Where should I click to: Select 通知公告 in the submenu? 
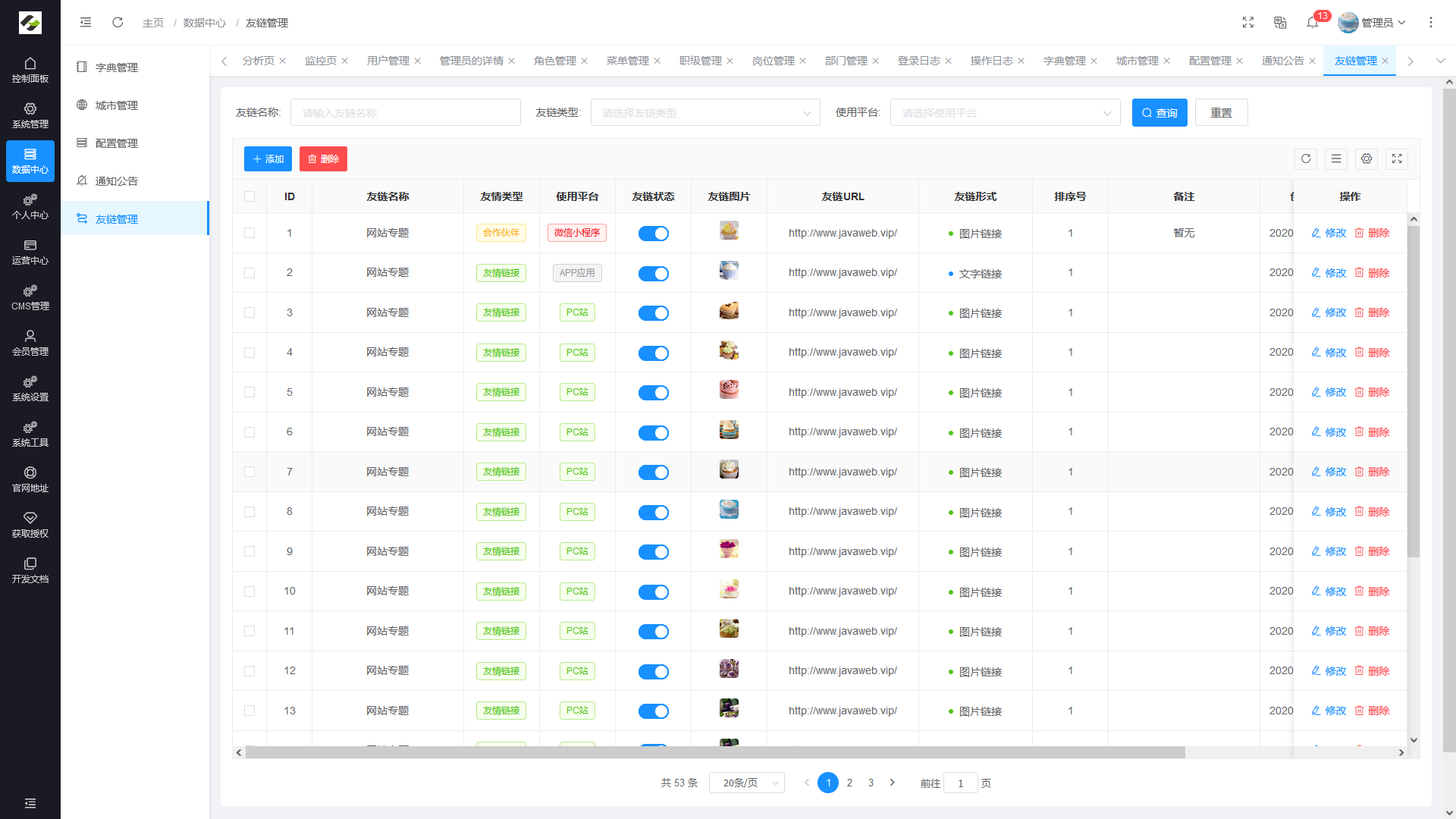tap(116, 181)
